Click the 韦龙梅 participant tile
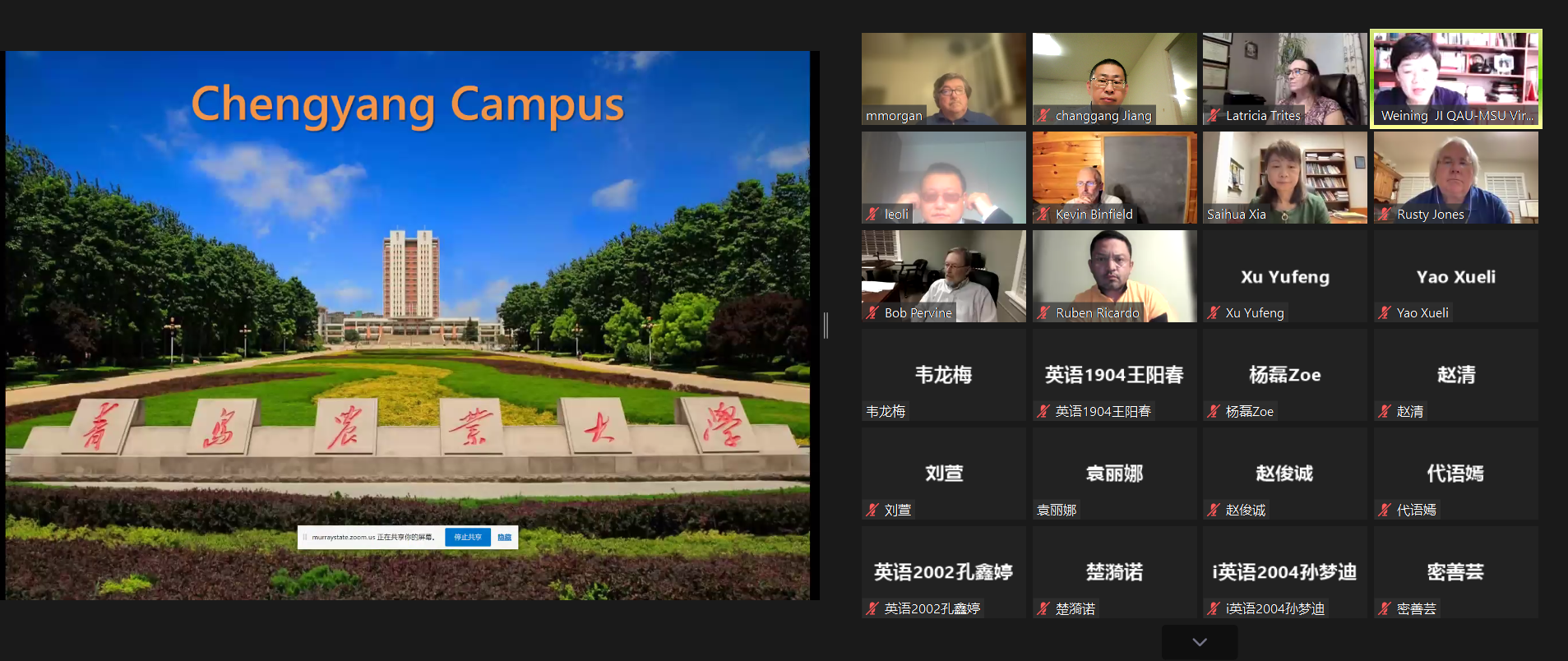1568x661 pixels. tap(943, 375)
